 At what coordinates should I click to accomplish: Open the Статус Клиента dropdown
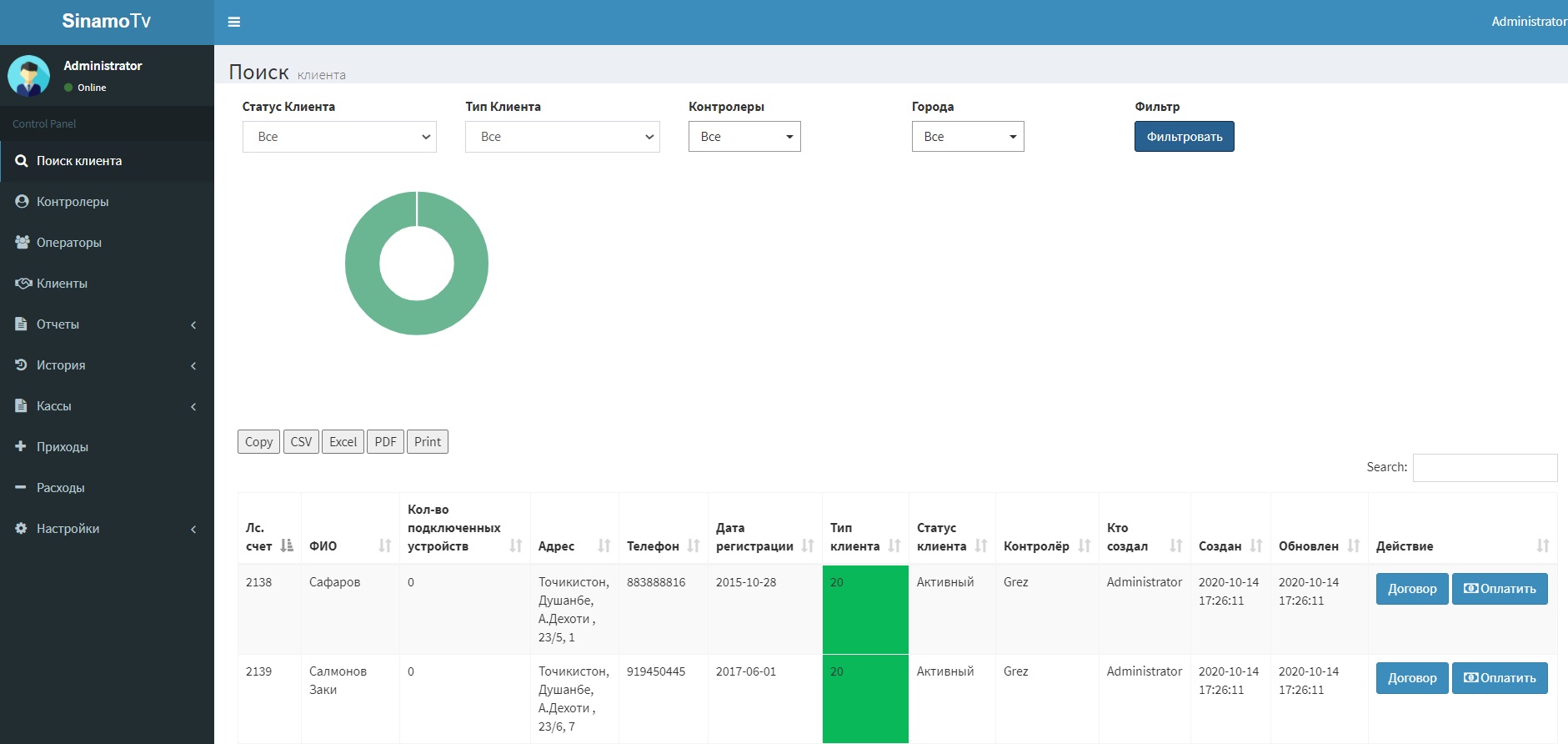pyautogui.click(x=339, y=137)
